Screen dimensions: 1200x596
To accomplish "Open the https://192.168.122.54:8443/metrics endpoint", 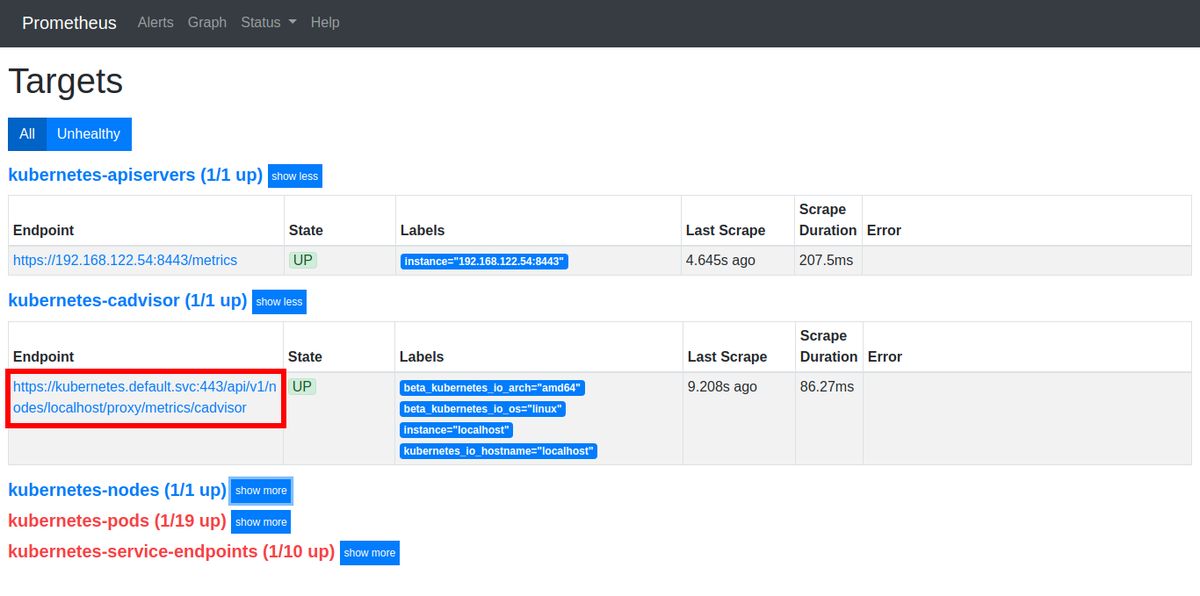I will coord(125,260).
